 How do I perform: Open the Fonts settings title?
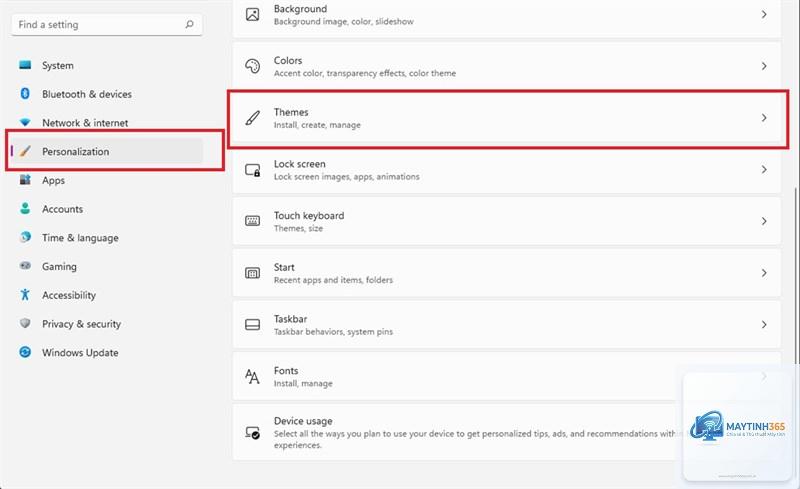click(x=286, y=371)
